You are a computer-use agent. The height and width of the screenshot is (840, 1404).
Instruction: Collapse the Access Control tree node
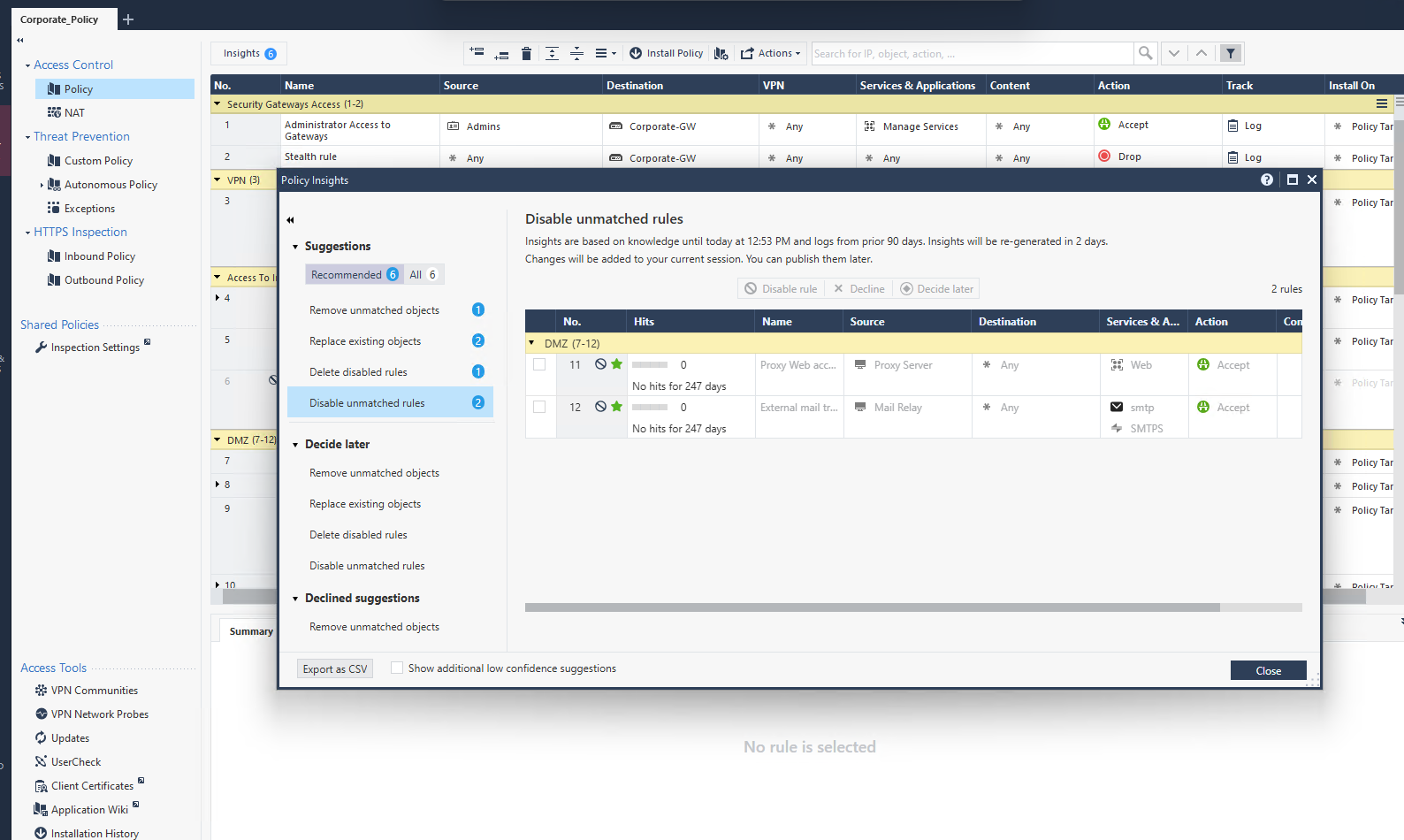(x=27, y=65)
